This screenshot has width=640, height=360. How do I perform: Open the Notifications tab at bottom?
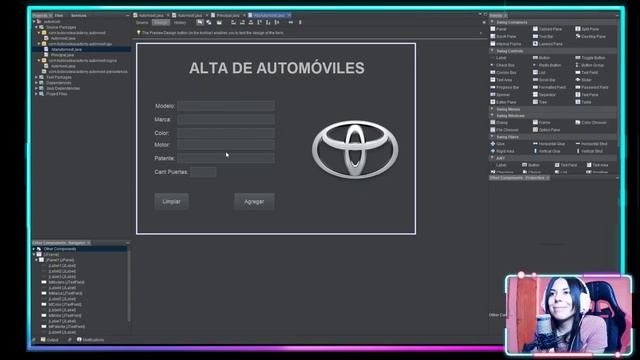pyautogui.click(x=91, y=340)
